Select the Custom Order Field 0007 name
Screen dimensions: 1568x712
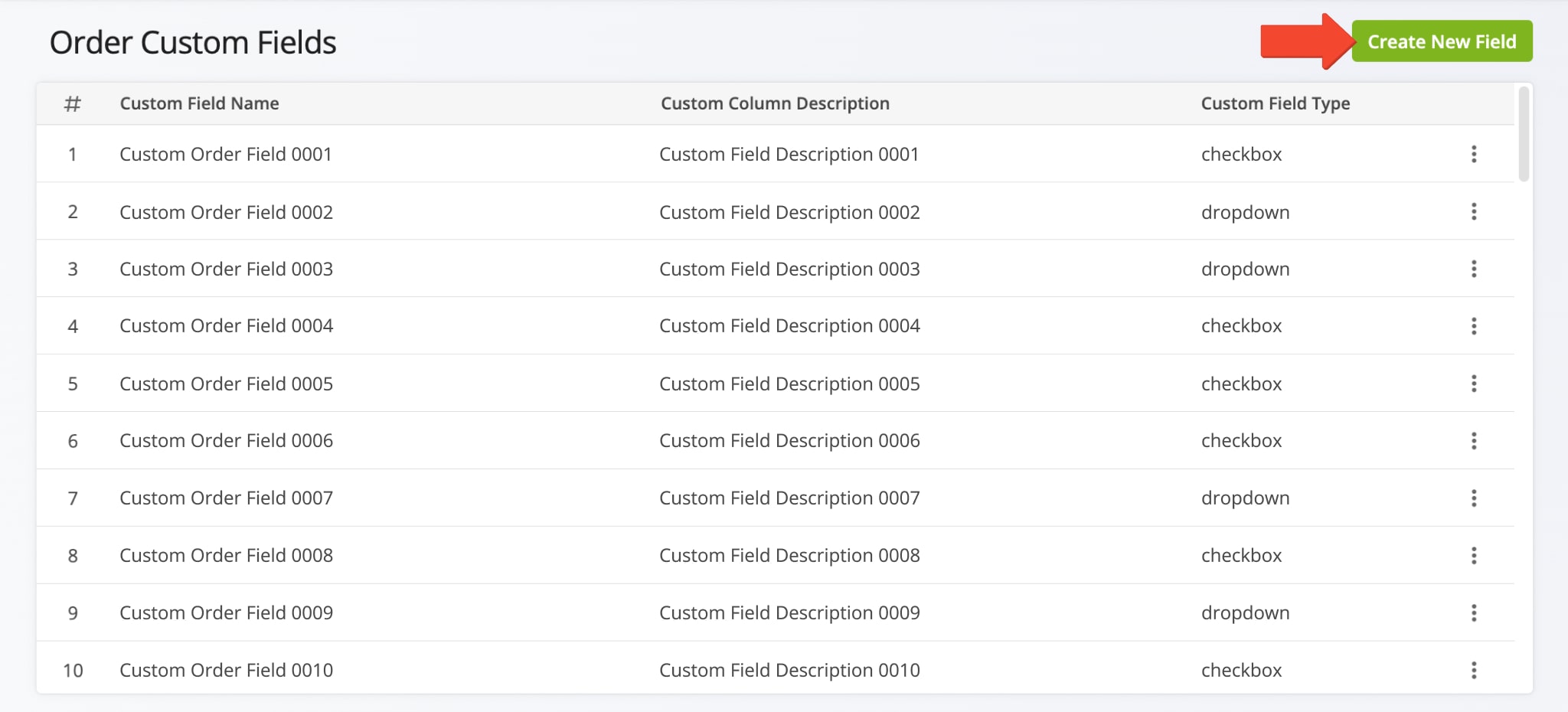[226, 498]
